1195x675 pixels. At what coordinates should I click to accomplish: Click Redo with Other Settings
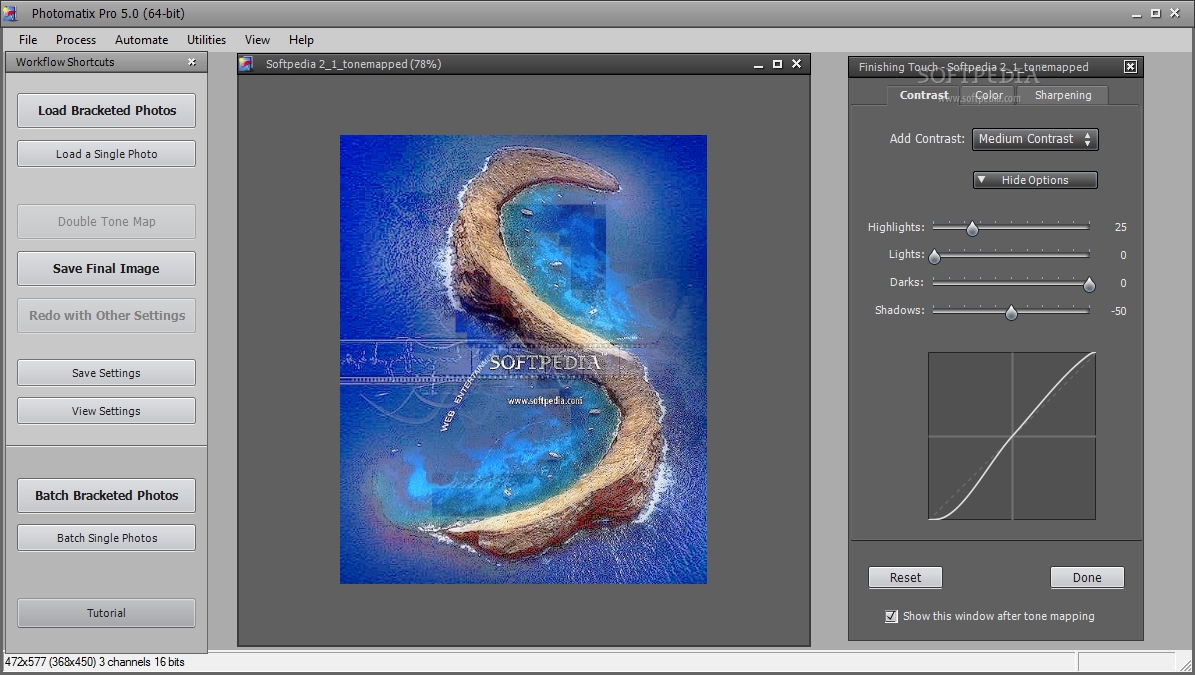click(x=107, y=315)
